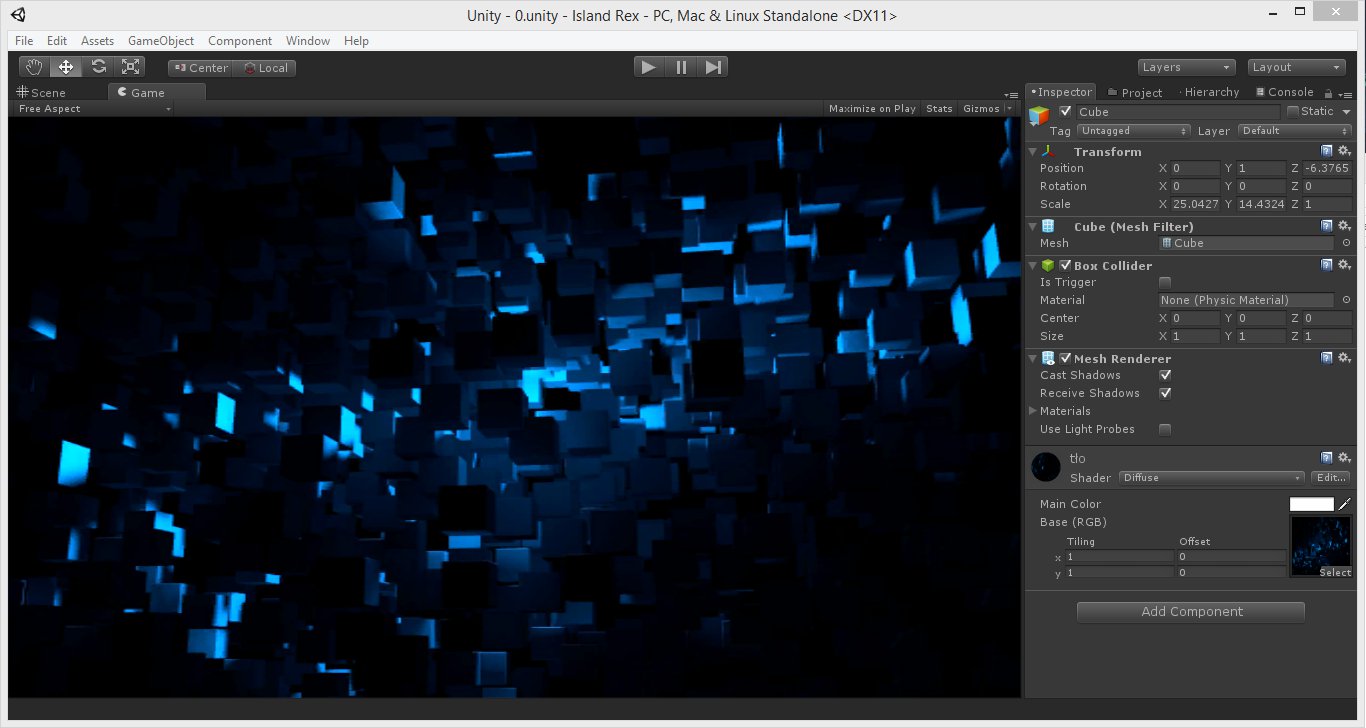Click Mesh object picker circle

[1346, 243]
